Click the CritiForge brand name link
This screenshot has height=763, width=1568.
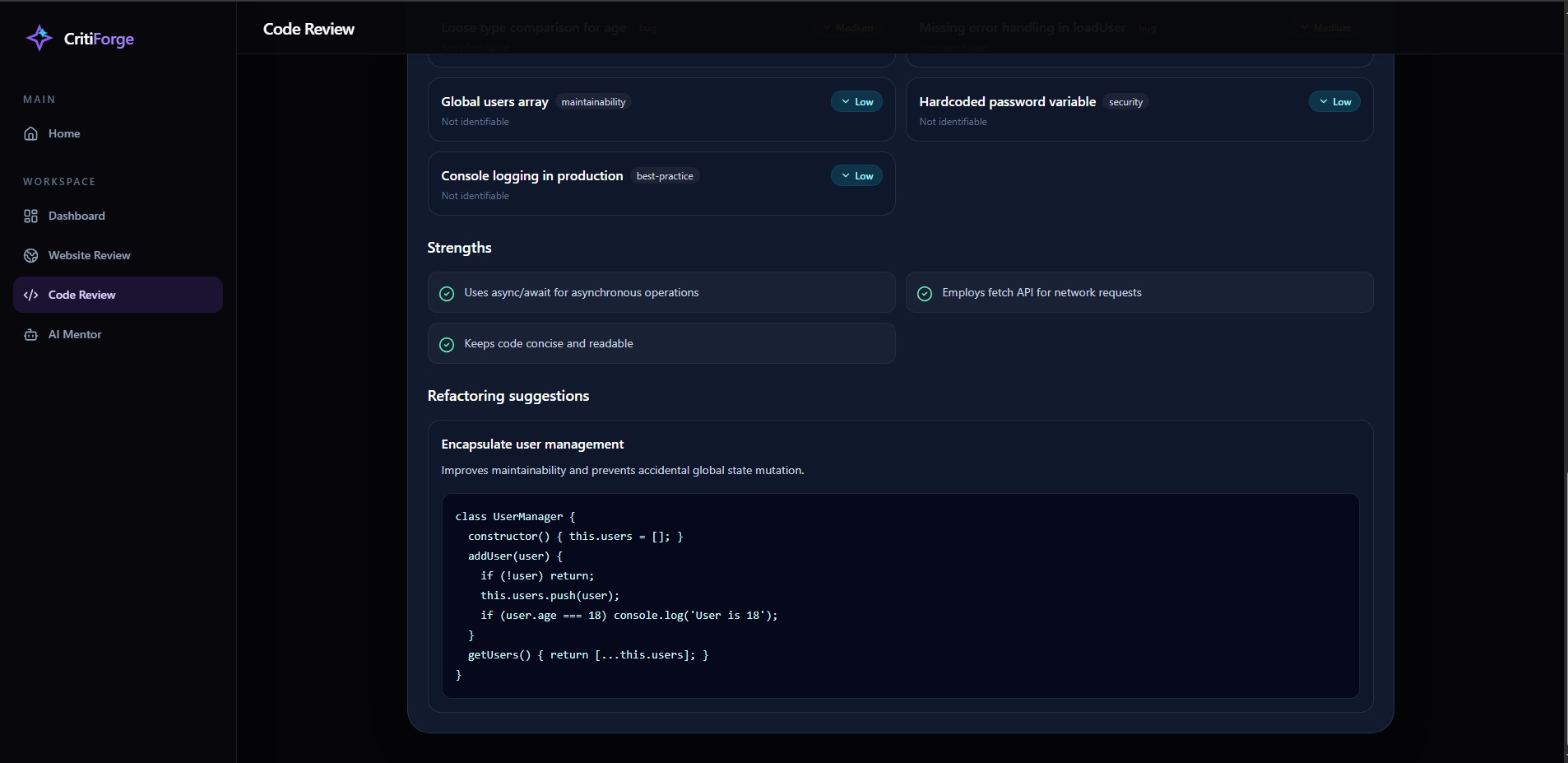pyautogui.click(x=99, y=39)
